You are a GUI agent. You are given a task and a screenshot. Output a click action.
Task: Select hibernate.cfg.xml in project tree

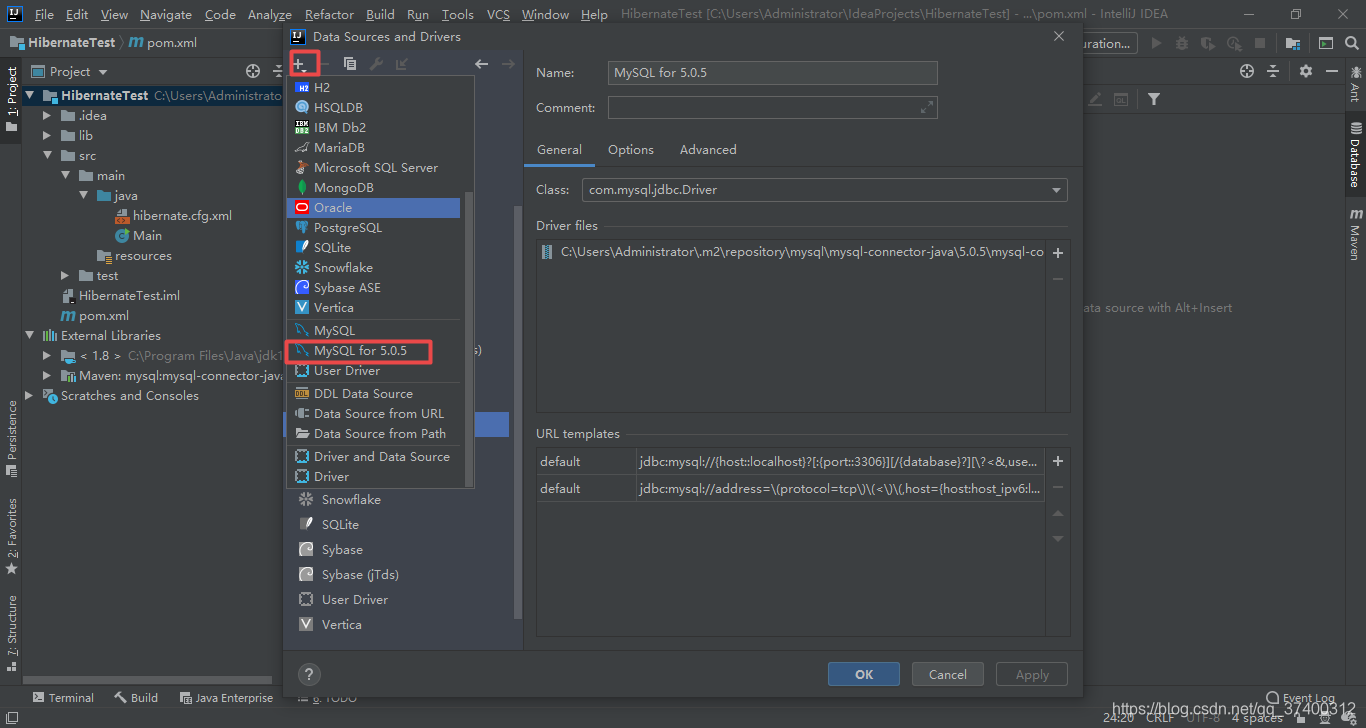pyautogui.click(x=174, y=215)
